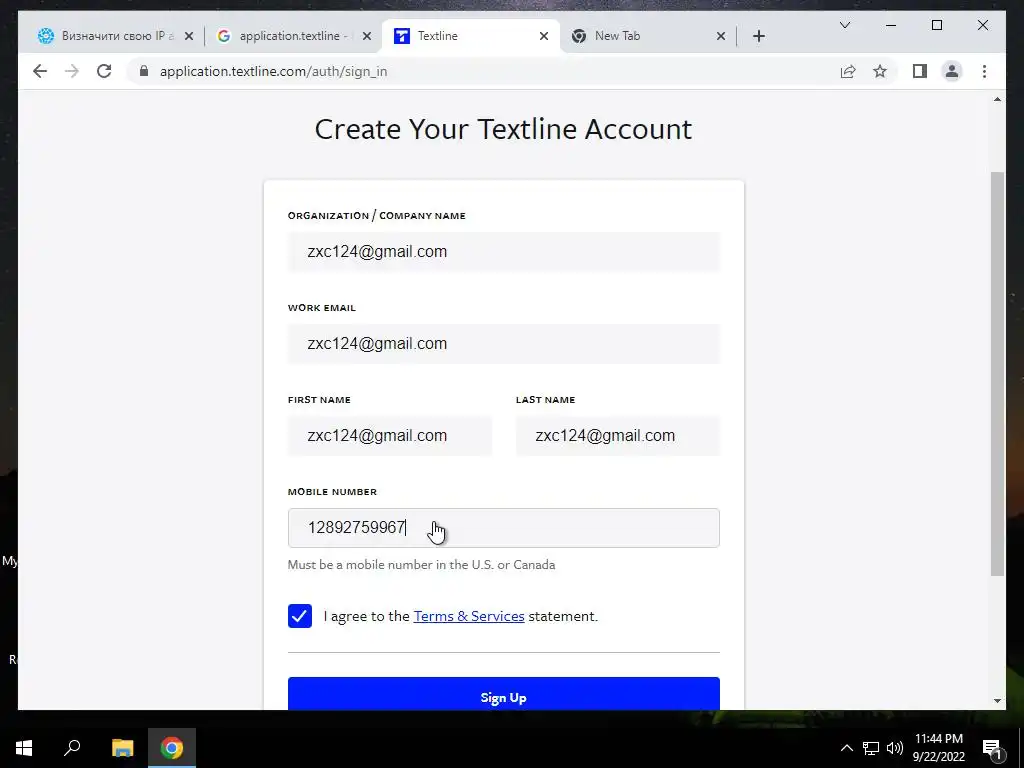Click the Chrome taskbar icon

pos(172,748)
